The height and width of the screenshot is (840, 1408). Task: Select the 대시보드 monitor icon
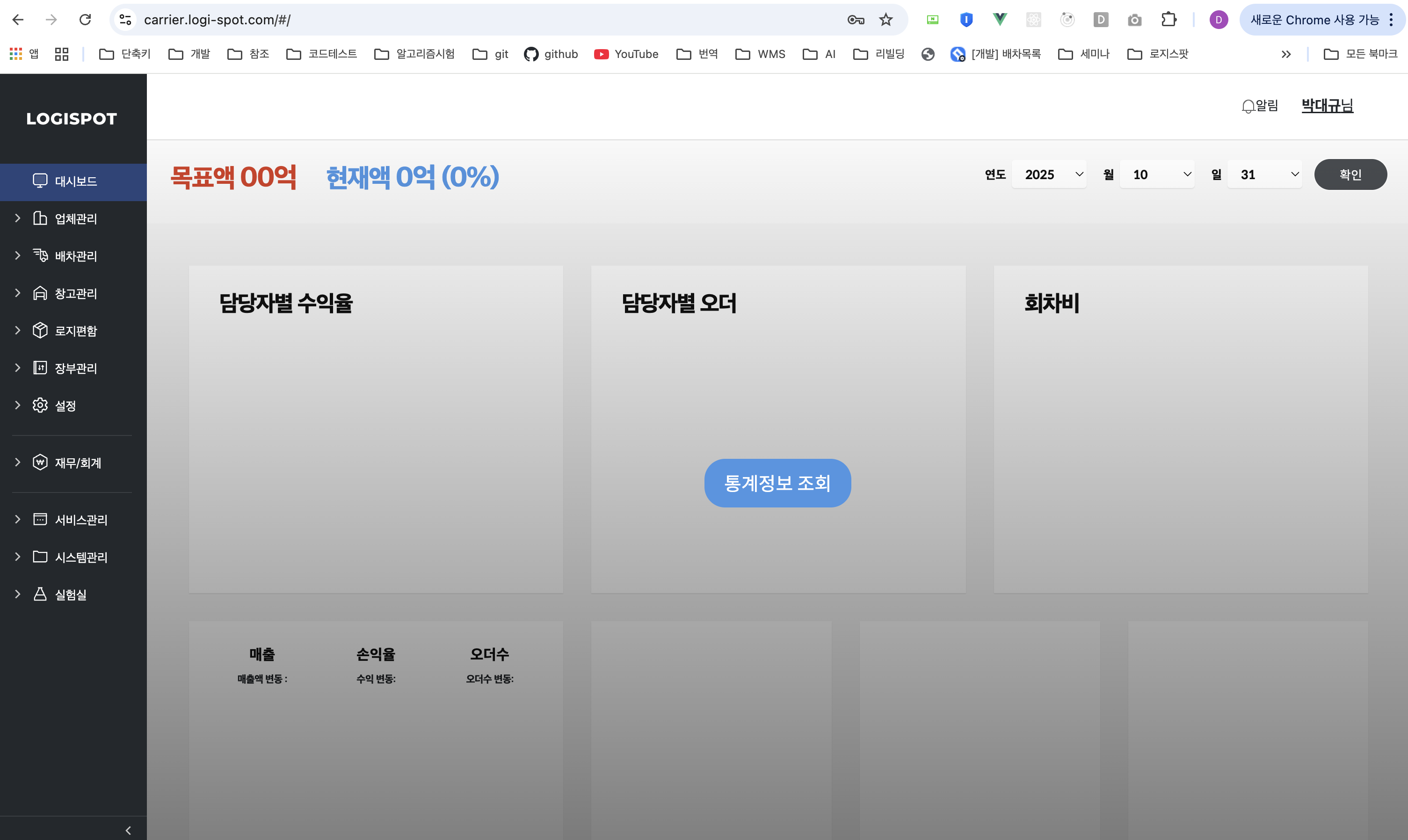[x=40, y=181]
